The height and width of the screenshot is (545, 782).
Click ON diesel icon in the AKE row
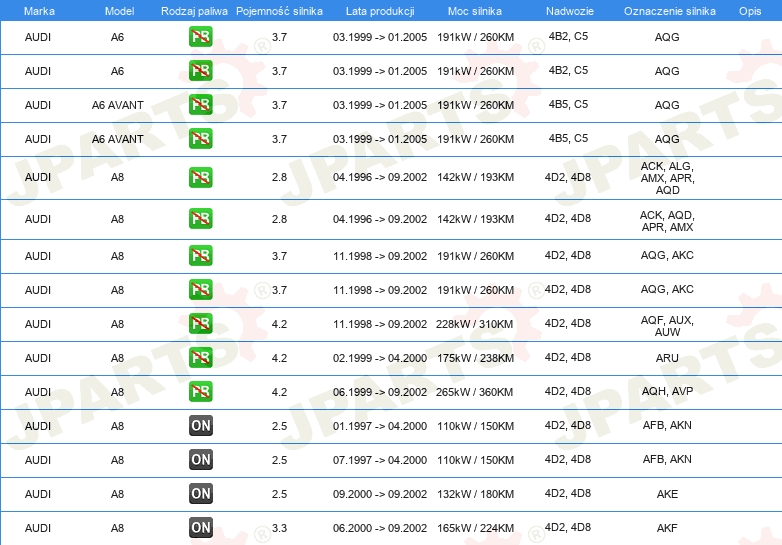click(x=200, y=494)
